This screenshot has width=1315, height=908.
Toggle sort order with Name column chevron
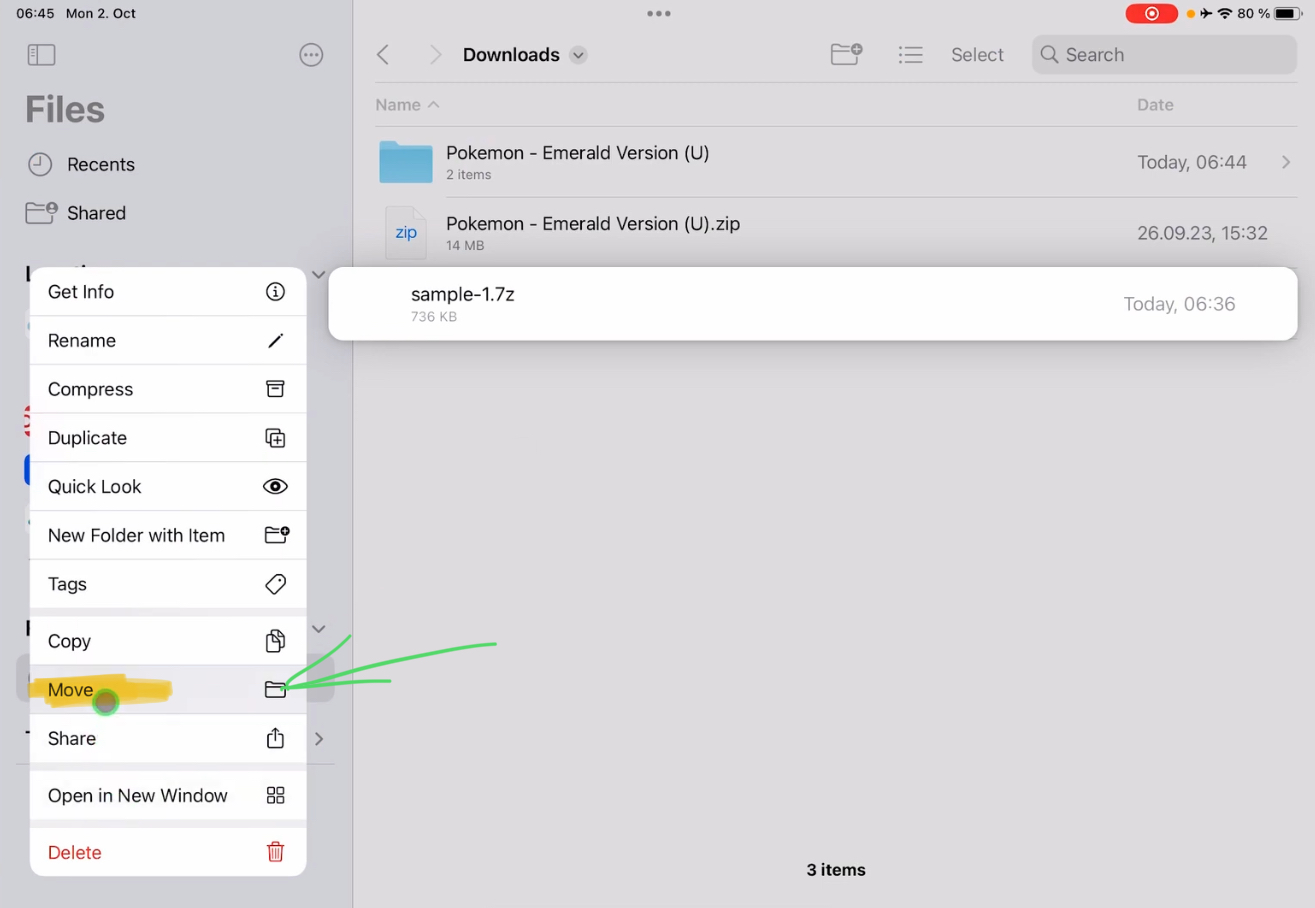pyautogui.click(x=433, y=104)
